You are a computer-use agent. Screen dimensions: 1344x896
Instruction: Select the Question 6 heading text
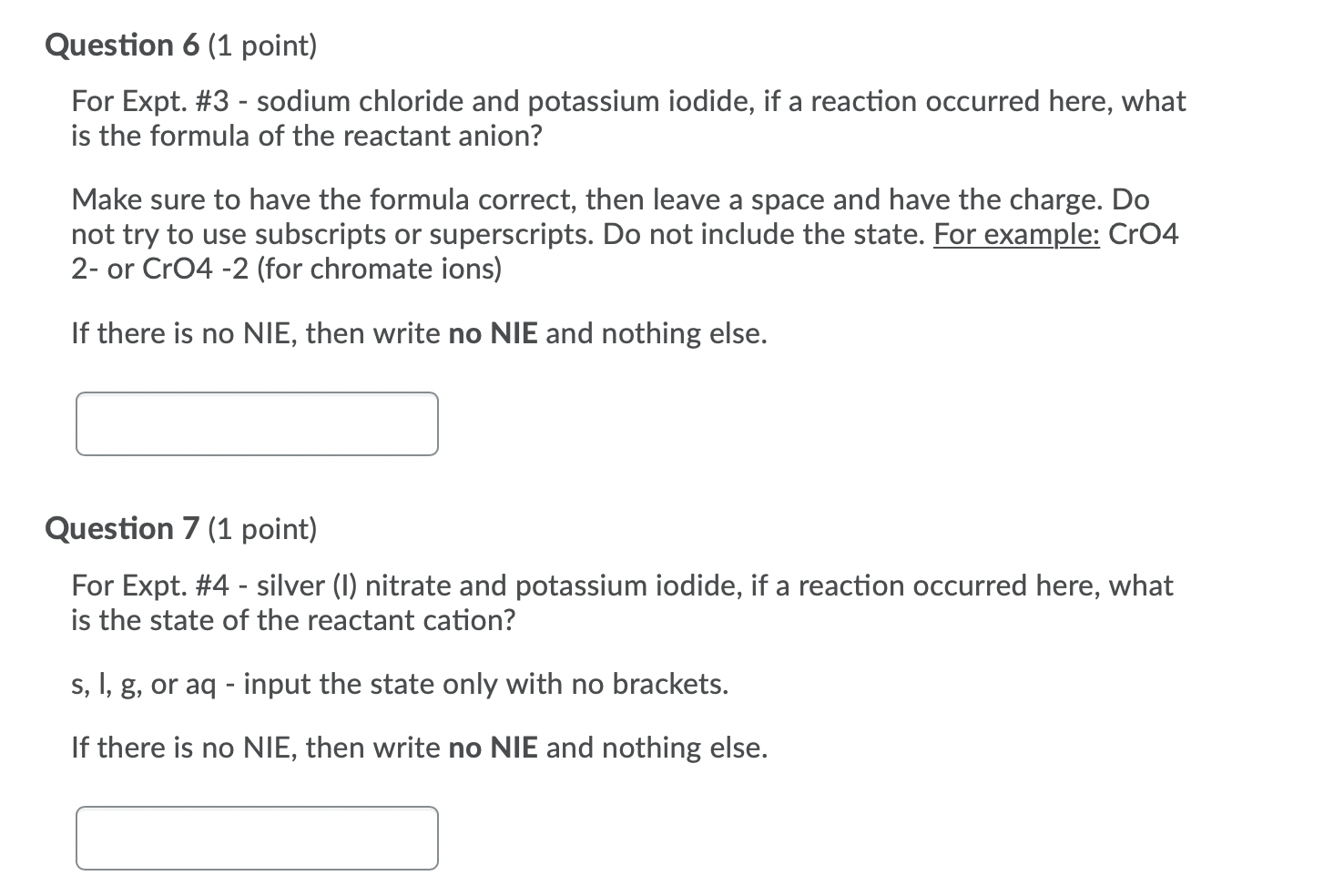click(x=121, y=45)
